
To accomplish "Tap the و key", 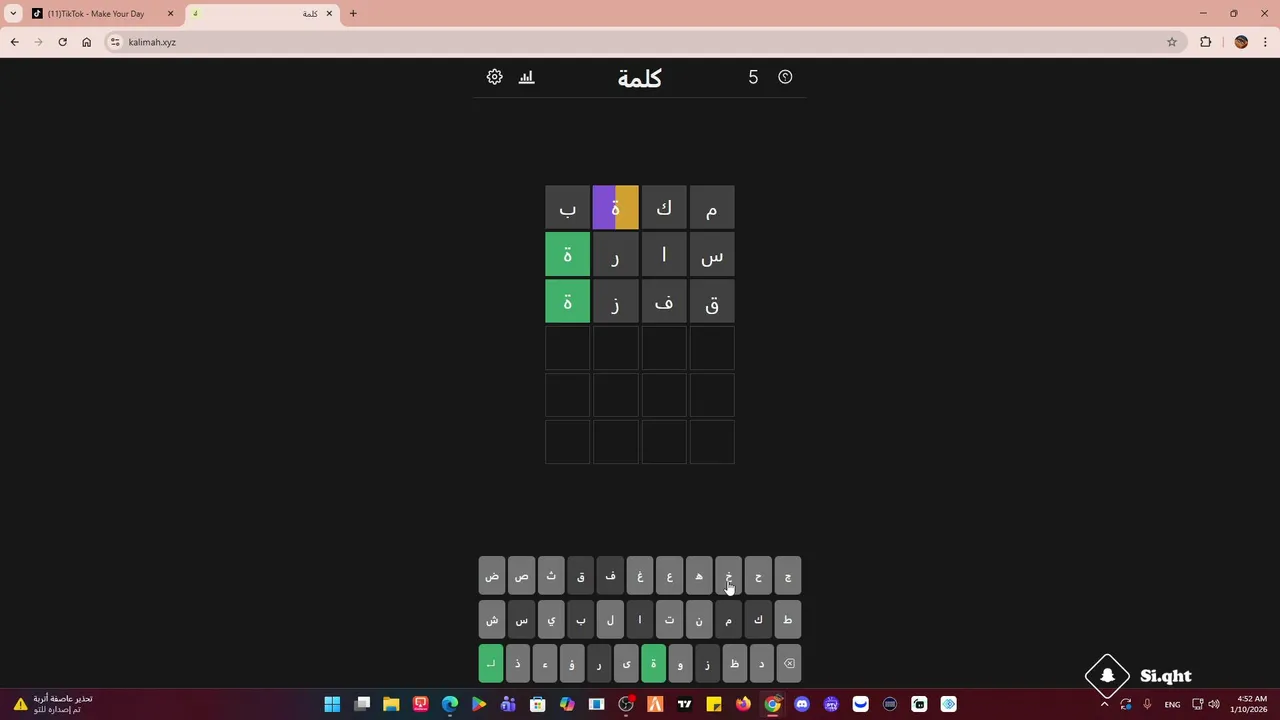I will pos(680,664).
